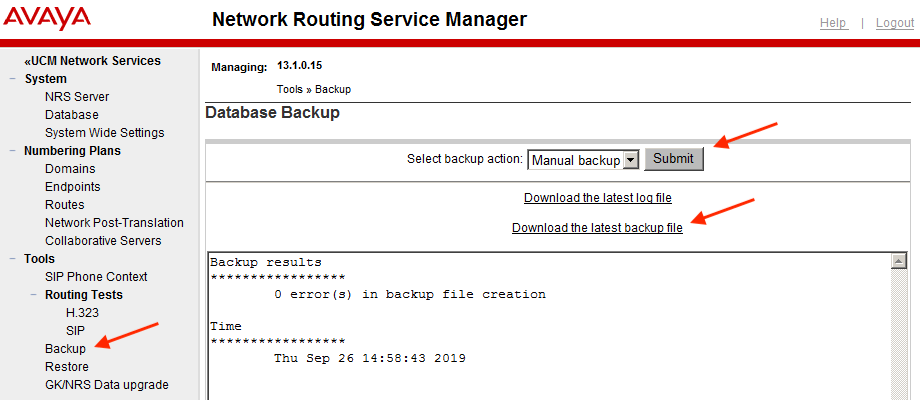Open GK/NRS Data upgrade
The image size is (920, 400).
click(x=107, y=385)
